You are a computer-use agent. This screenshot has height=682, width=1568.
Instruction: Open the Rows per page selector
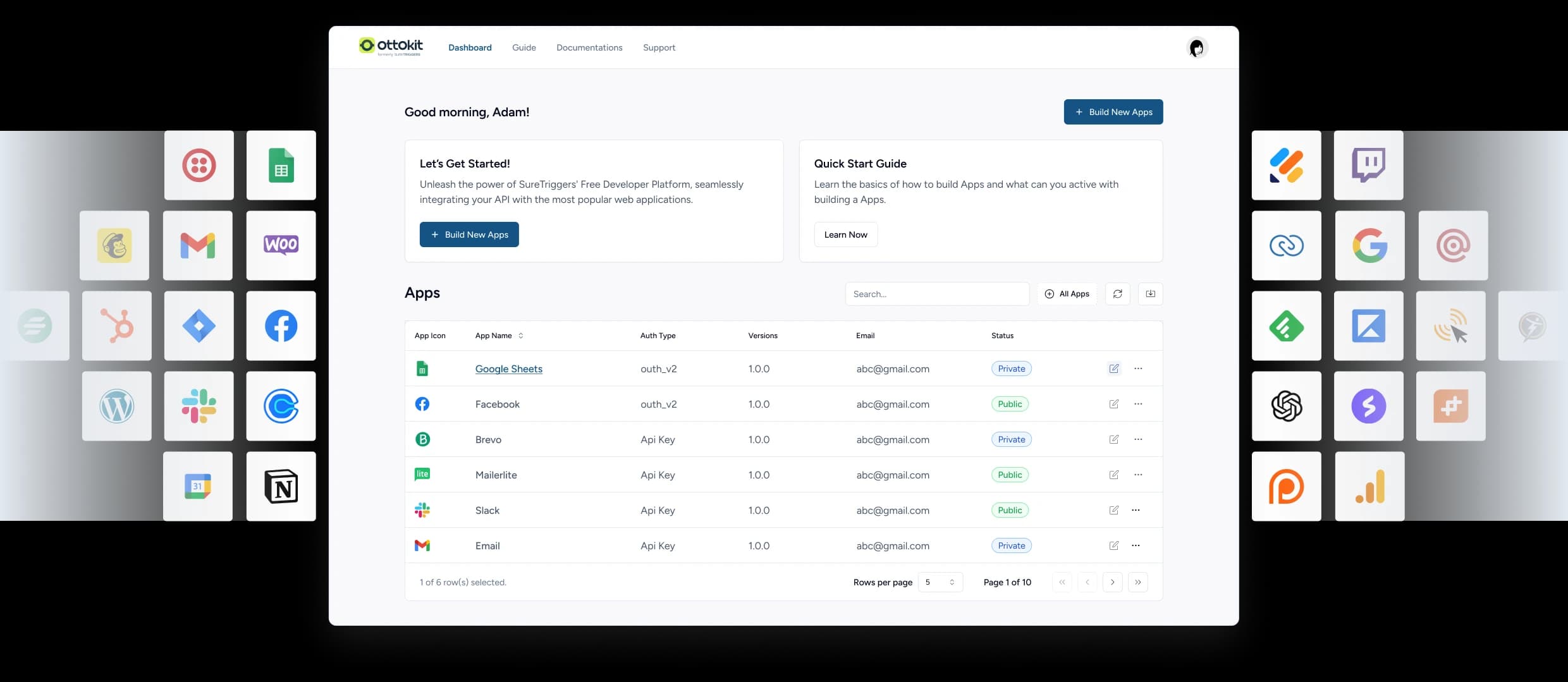940,582
